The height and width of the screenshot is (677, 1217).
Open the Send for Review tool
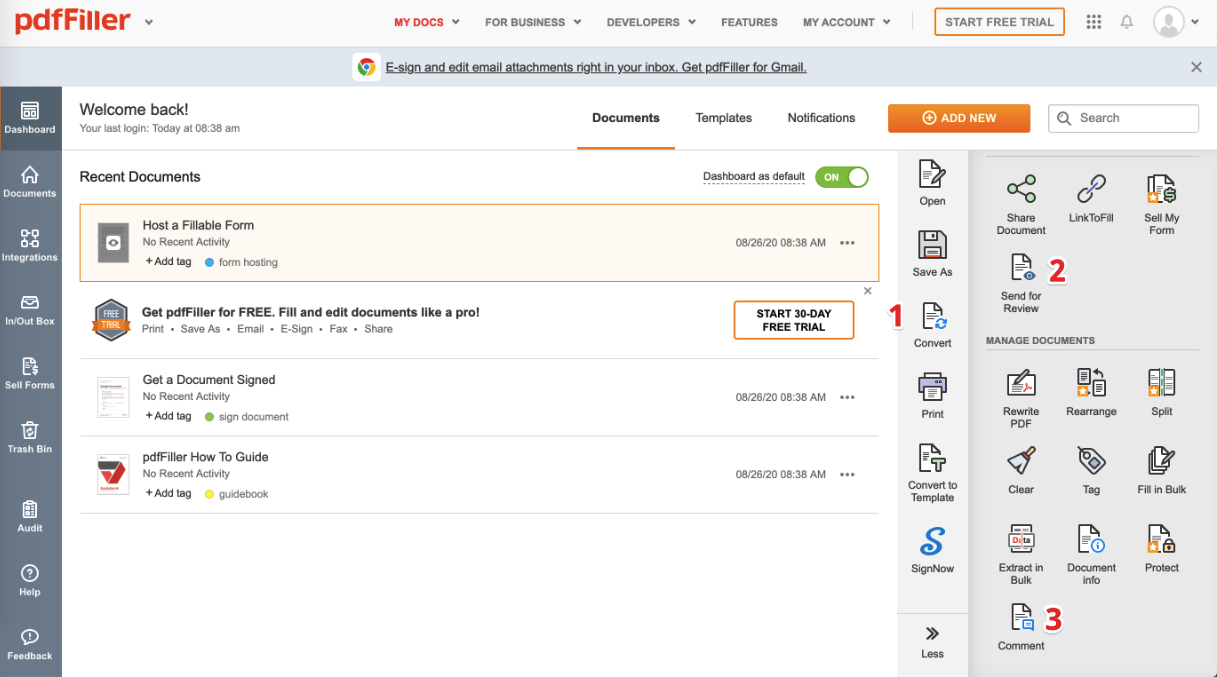1021,268
